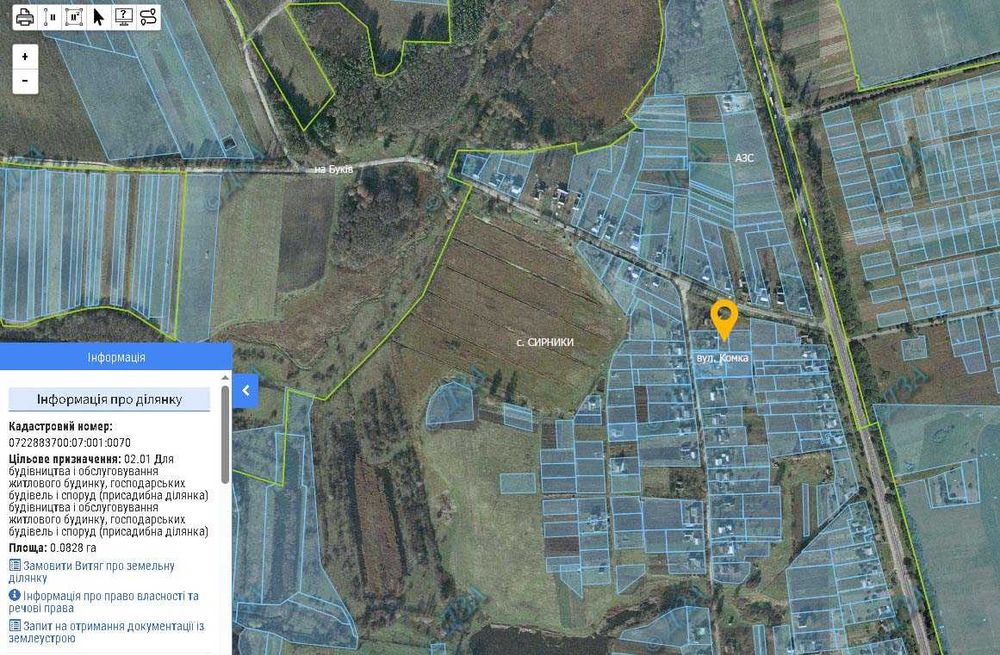Activate the arrow pointer tool
Viewport: 1000px width, 655px height.
click(x=98, y=17)
